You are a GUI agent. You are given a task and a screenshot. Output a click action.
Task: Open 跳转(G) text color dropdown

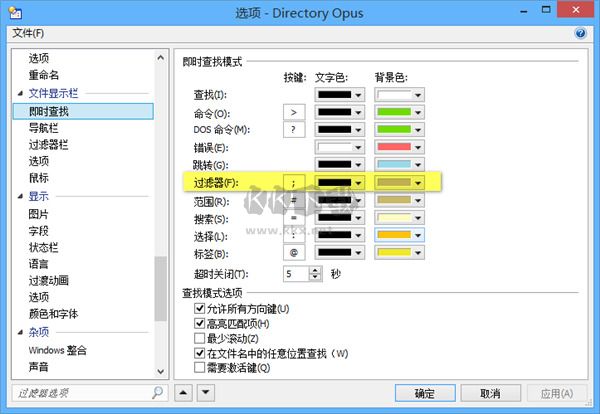pos(339,165)
